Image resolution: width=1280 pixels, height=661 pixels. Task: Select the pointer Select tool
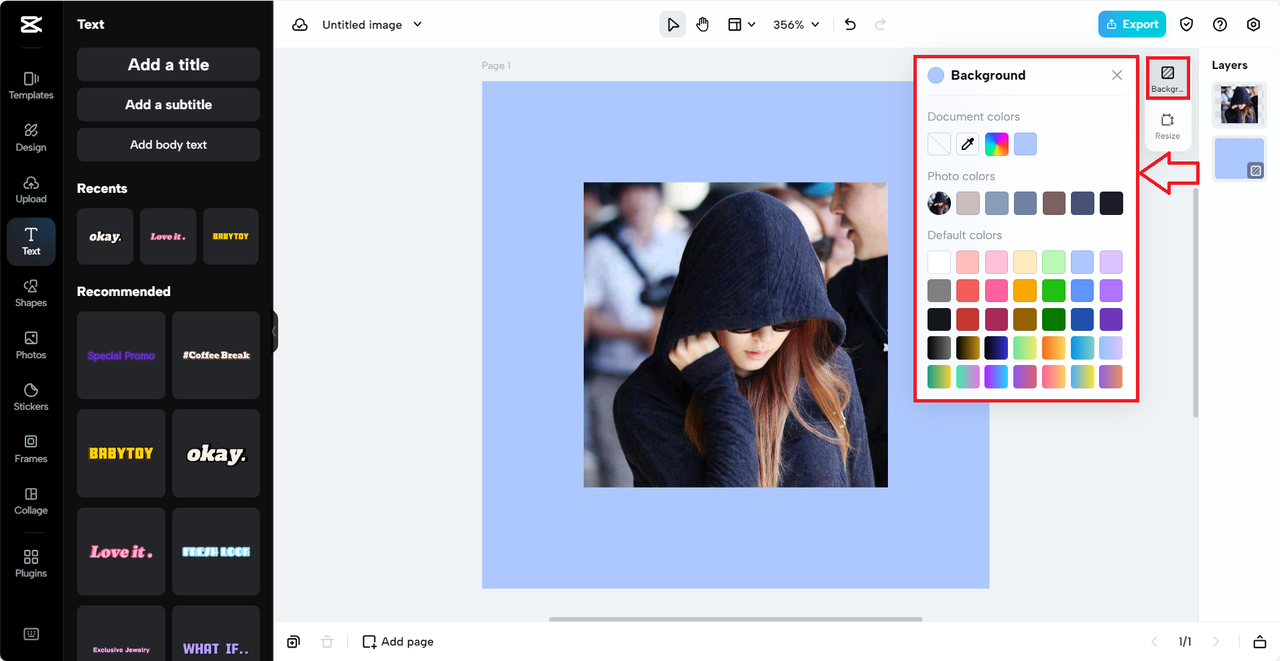pos(673,25)
